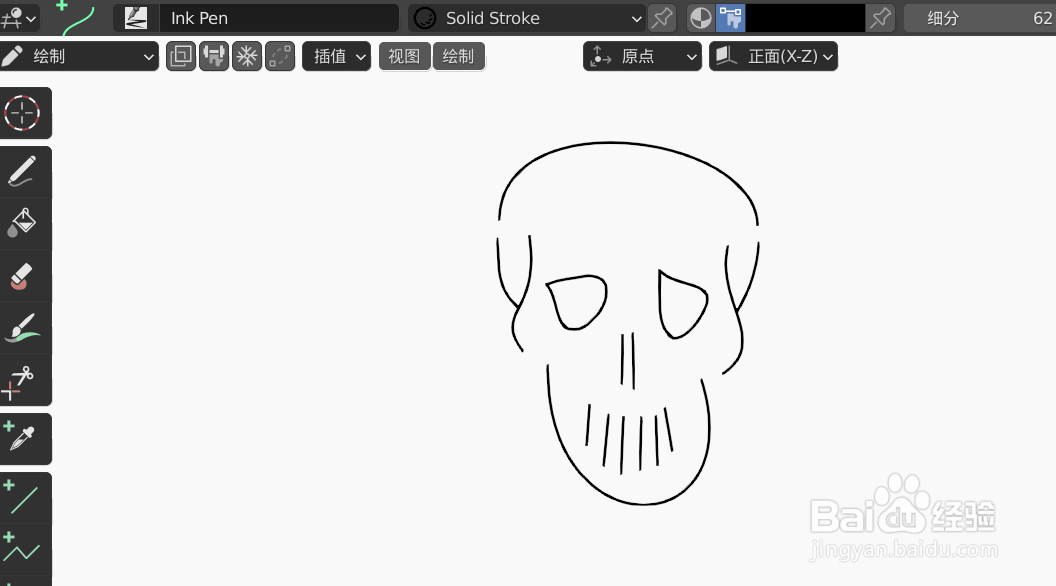The width and height of the screenshot is (1056, 586).
Task: Open the 正面(X-Z) drawing plane dropdown
Action: [x=774, y=57]
